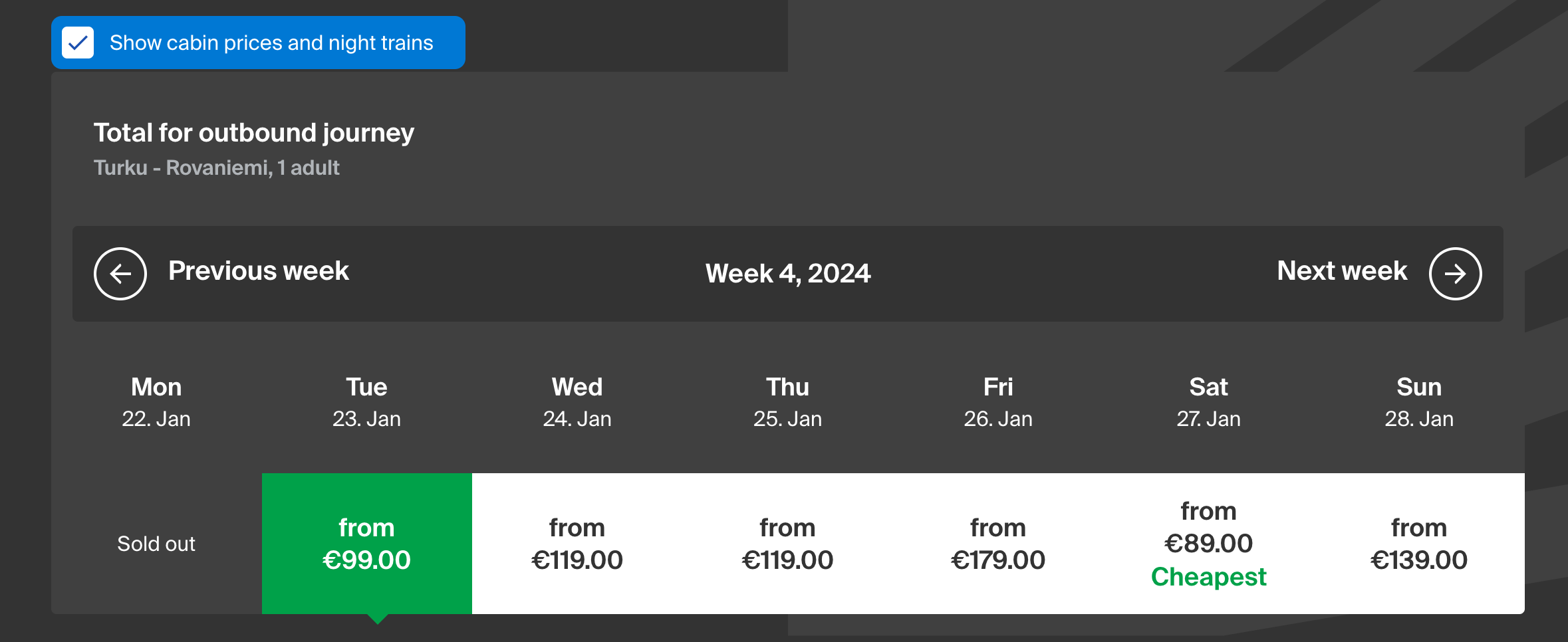Click the Mon 22. Jan day header
Screen dimensions: 1568x642
click(156, 401)
